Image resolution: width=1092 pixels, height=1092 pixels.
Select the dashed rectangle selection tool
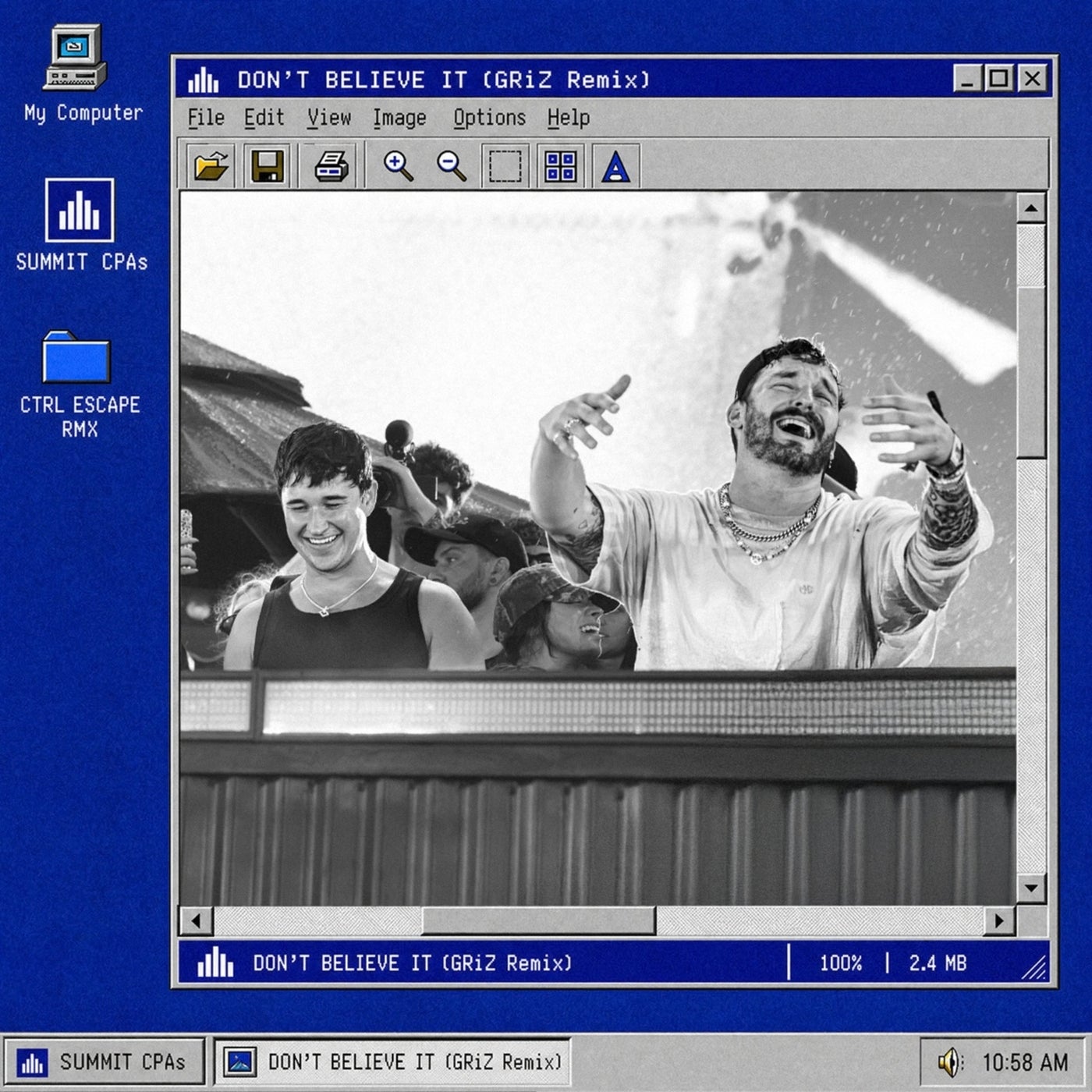(x=505, y=166)
